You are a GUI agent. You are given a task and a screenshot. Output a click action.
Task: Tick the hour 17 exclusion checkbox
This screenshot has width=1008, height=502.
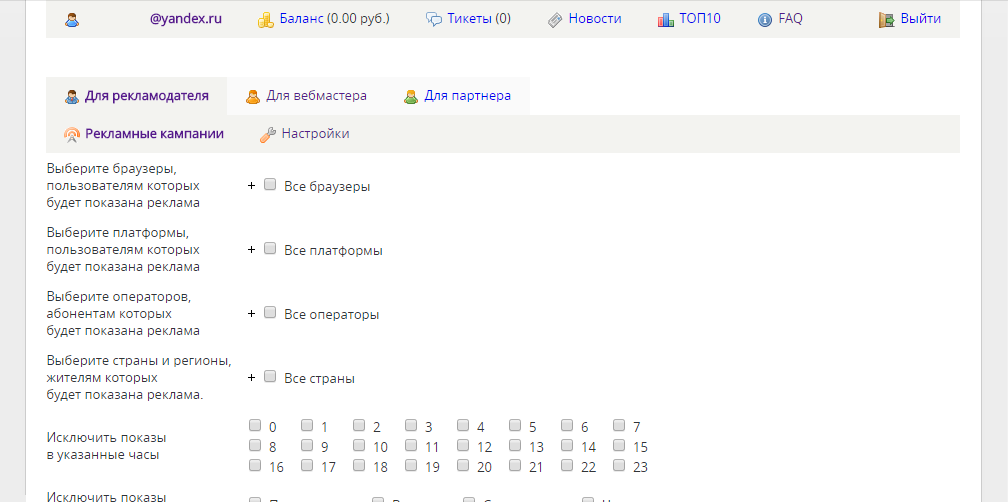(307, 465)
